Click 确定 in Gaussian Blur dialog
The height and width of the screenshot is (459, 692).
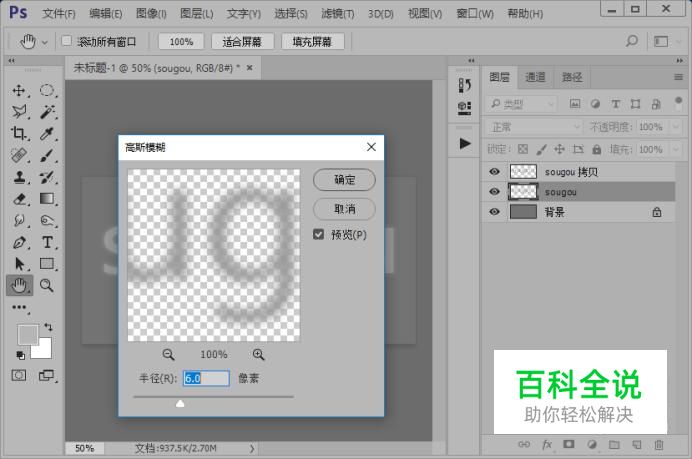click(x=344, y=180)
